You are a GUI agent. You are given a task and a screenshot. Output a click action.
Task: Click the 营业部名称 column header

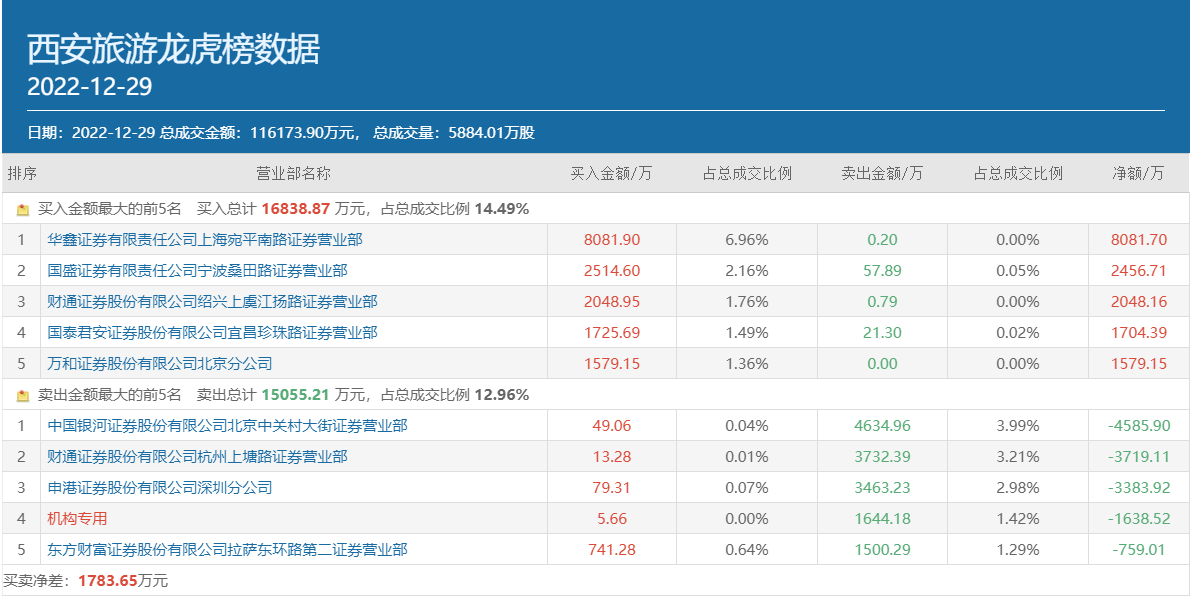pyautogui.click(x=293, y=173)
